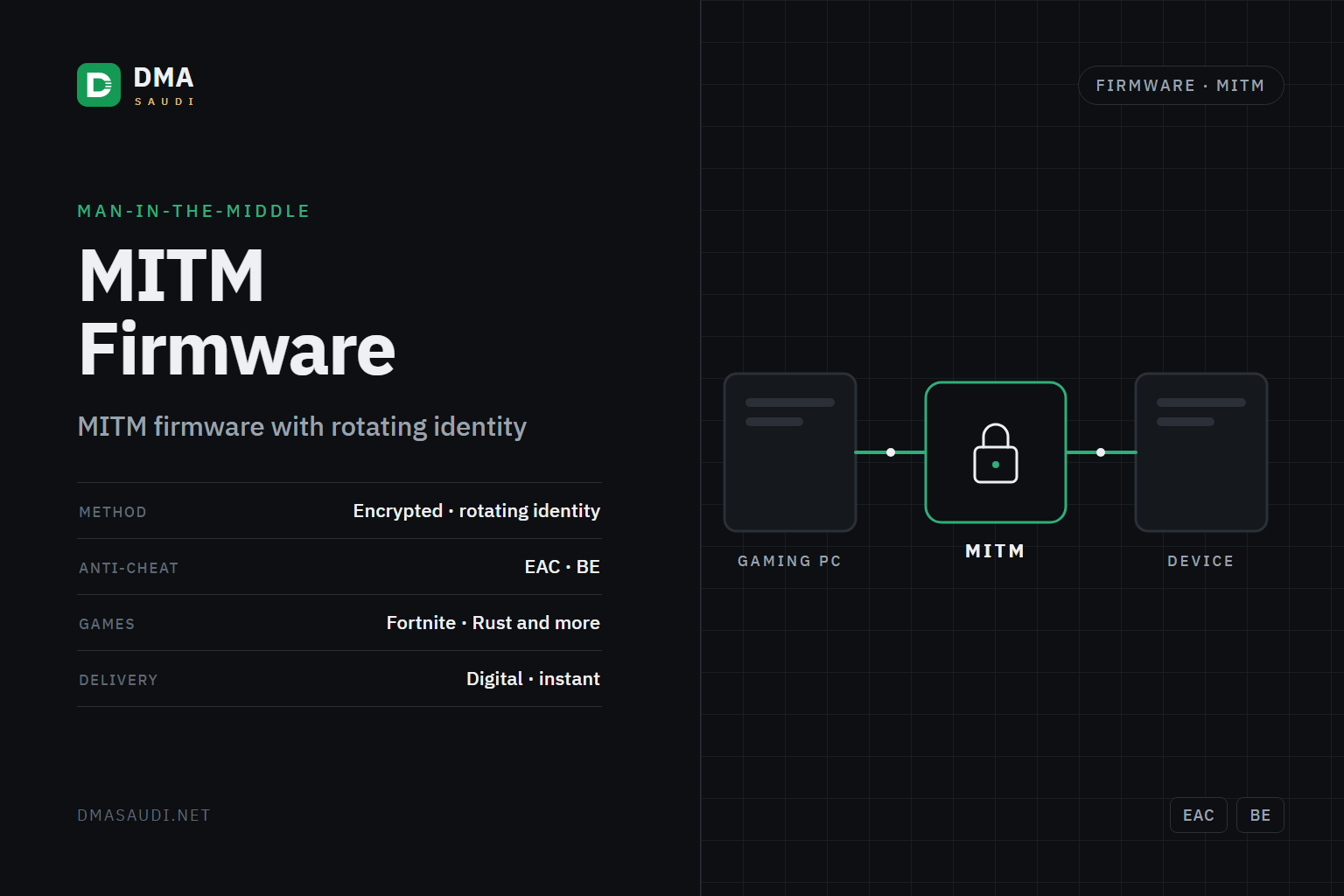Image resolution: width=1344 pixels, height=896 pixels.
Task: Click the DELIVERY row label
Action: point(118,680)
